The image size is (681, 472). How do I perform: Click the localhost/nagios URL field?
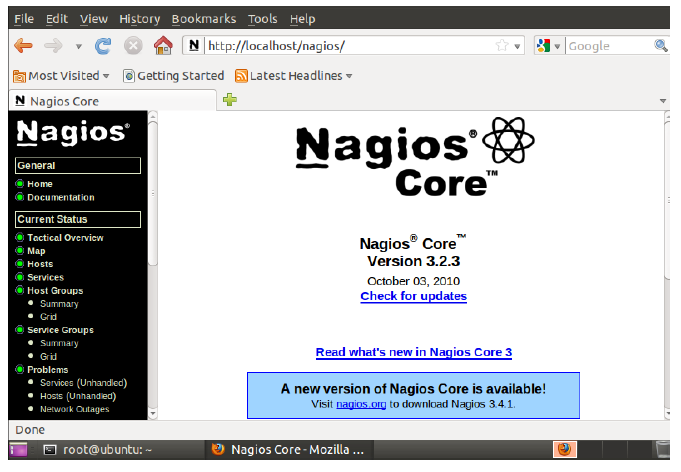pyautogui.click(x=350, y=46)
